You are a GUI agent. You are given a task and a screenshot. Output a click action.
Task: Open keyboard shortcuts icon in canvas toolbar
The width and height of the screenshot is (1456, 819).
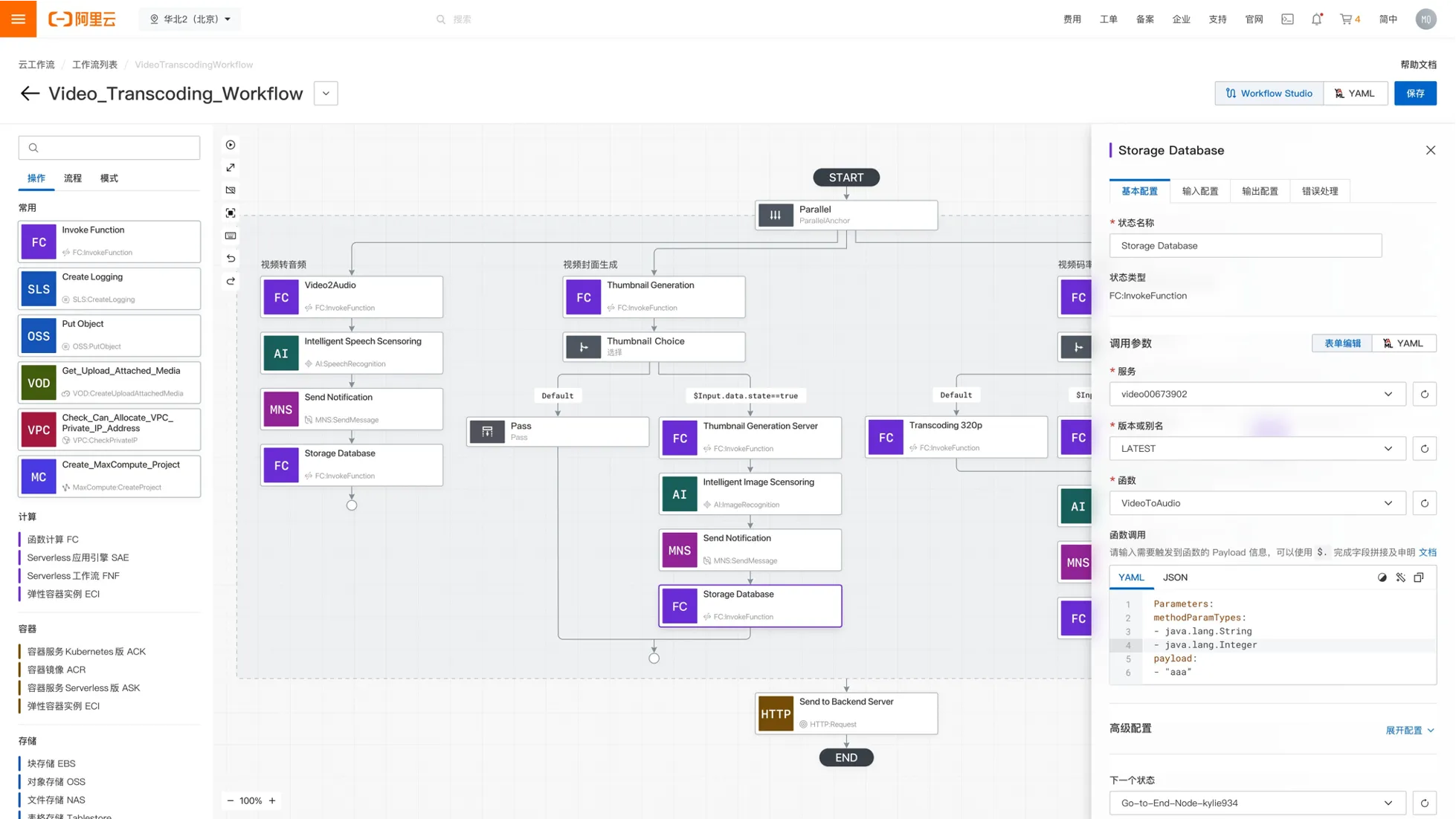(x=231, y=236)
